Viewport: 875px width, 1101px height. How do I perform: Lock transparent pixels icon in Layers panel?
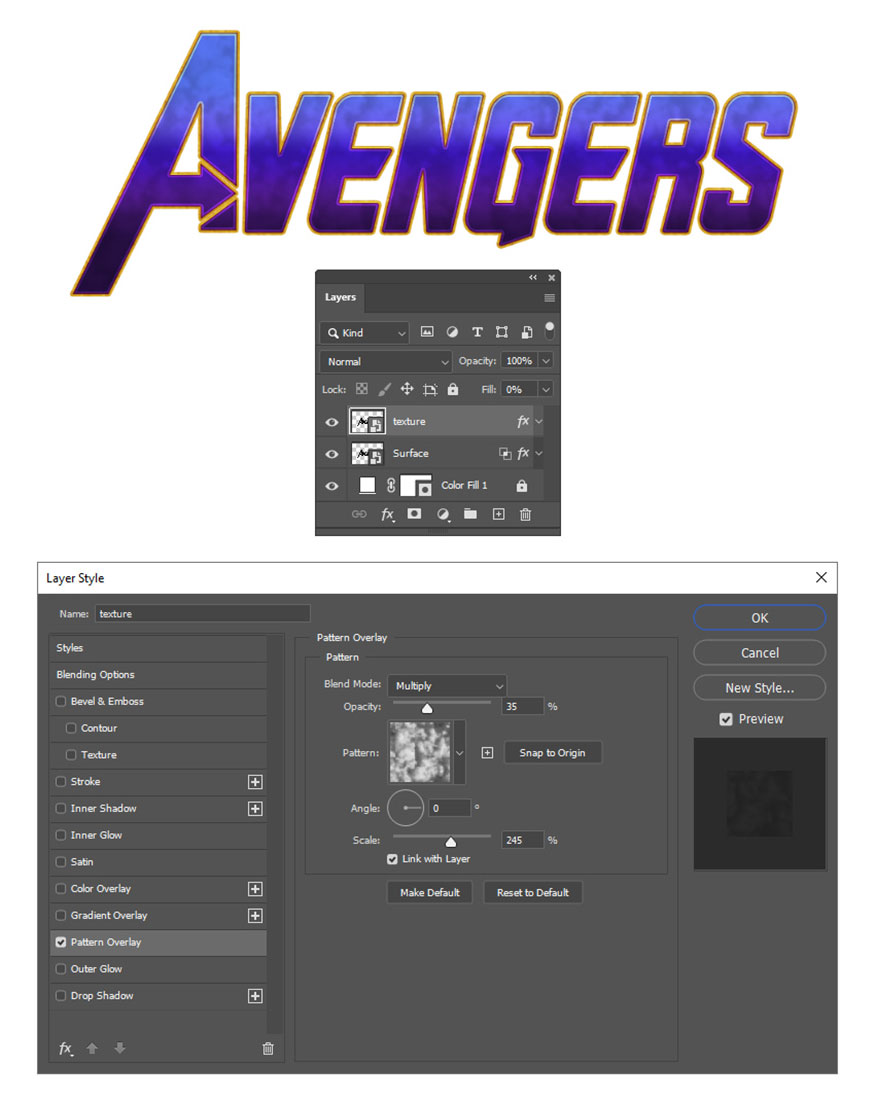click(x=362, y=389)
